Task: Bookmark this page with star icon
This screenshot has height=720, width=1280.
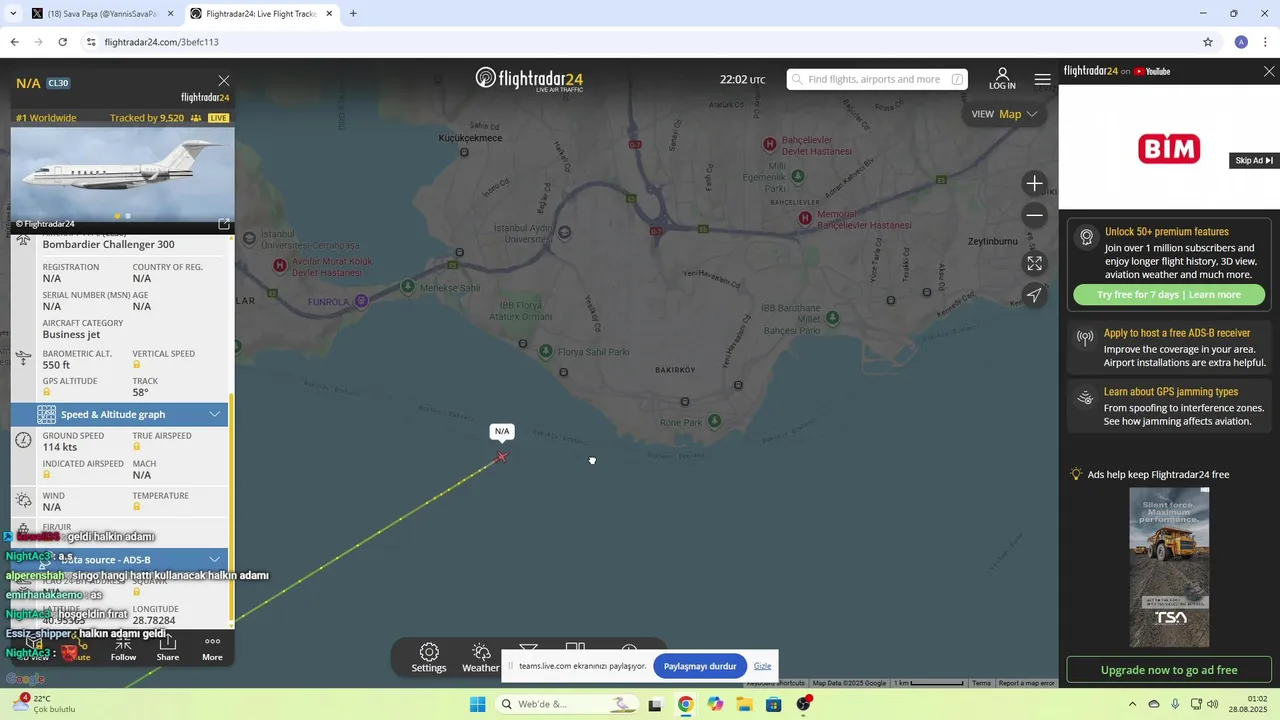Action: pos(1208,42)
